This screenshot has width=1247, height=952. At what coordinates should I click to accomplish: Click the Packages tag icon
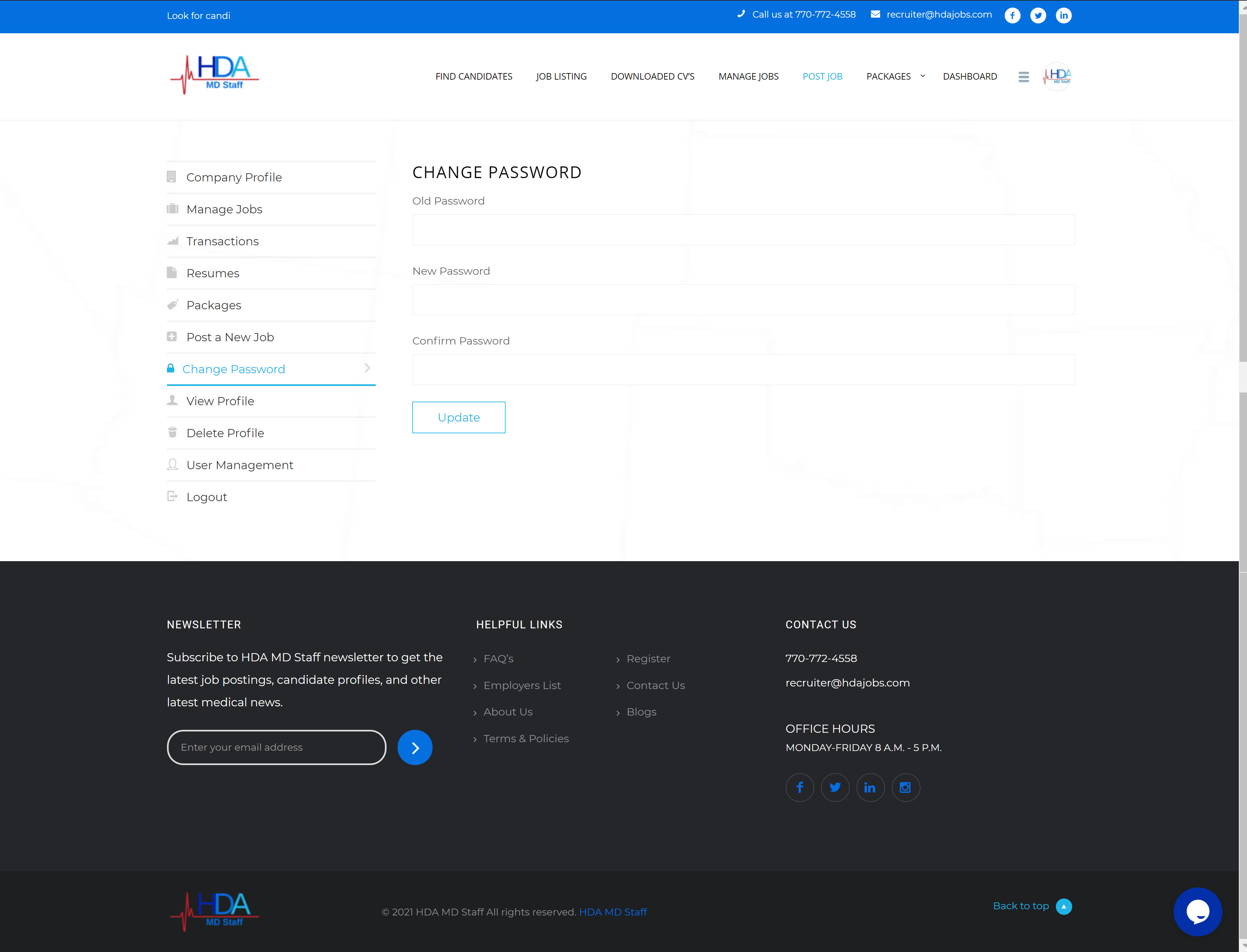(172, 304)
